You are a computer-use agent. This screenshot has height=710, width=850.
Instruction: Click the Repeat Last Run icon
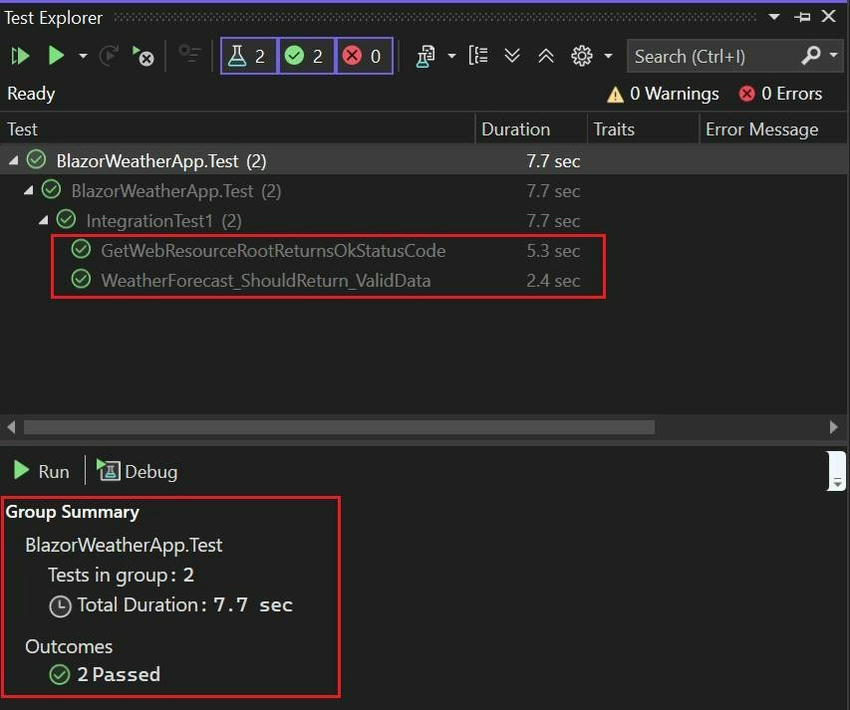[107, 56]
